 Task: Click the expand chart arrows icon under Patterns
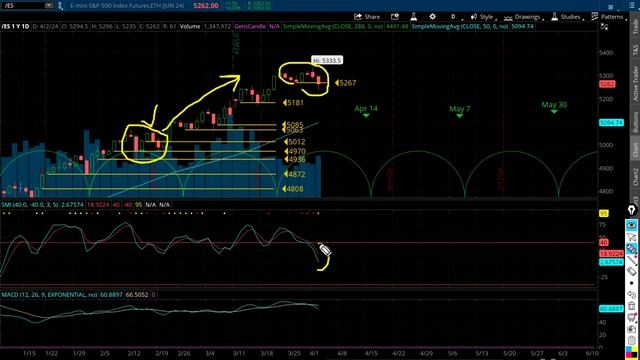[x=604, y=27]
